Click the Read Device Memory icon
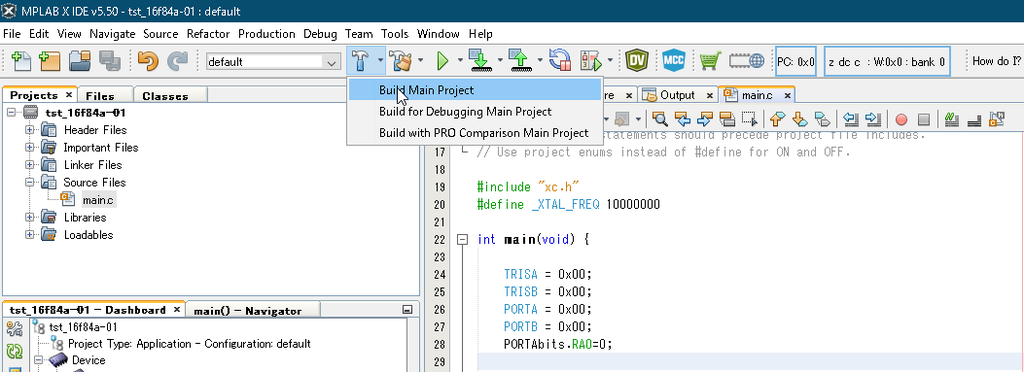Viewport: 1024px width, 372px height. click(x=519, y=61)
